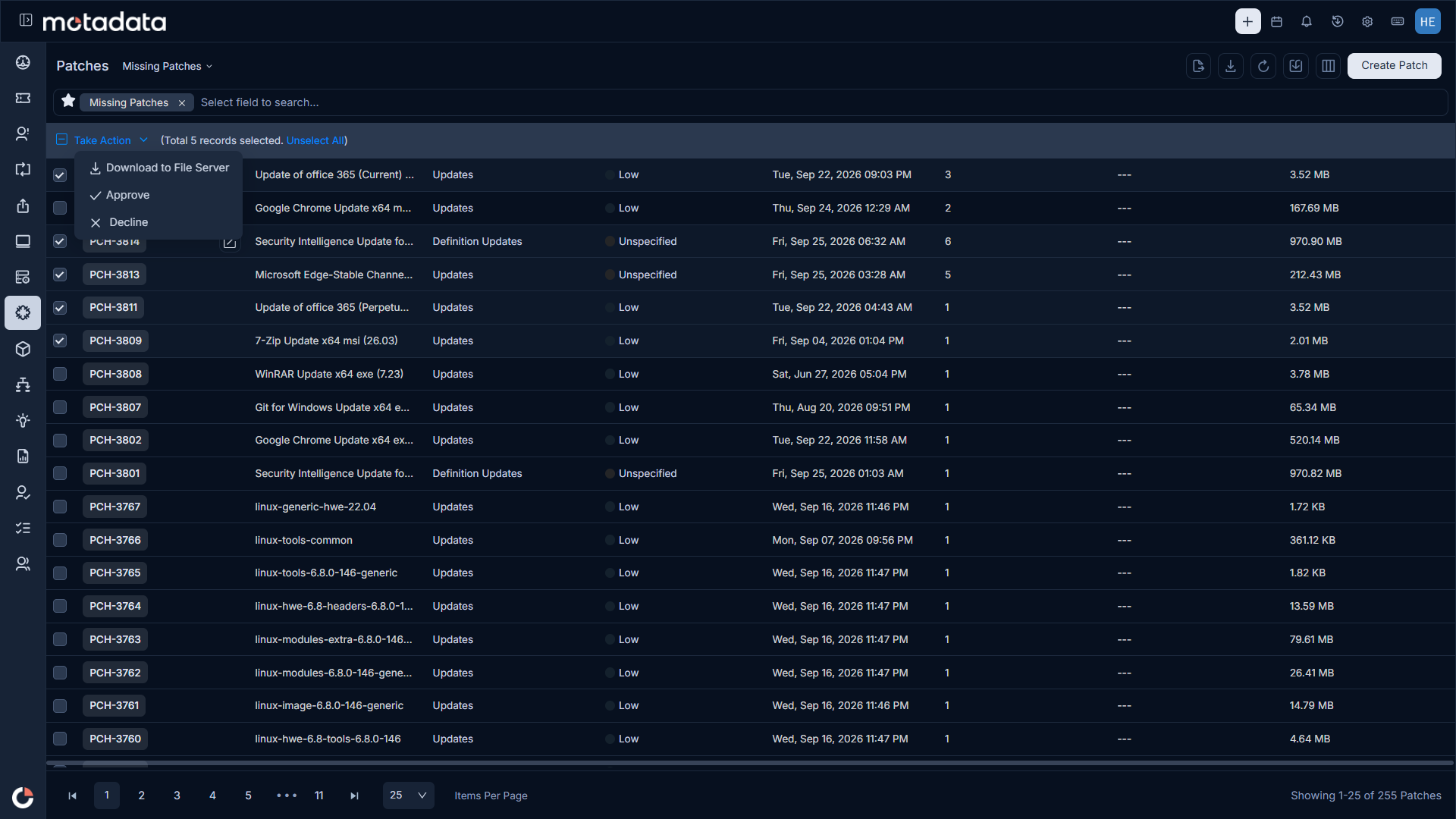Check the checkbox for PCH-3808
The image size is (1456, 819).
60,374
